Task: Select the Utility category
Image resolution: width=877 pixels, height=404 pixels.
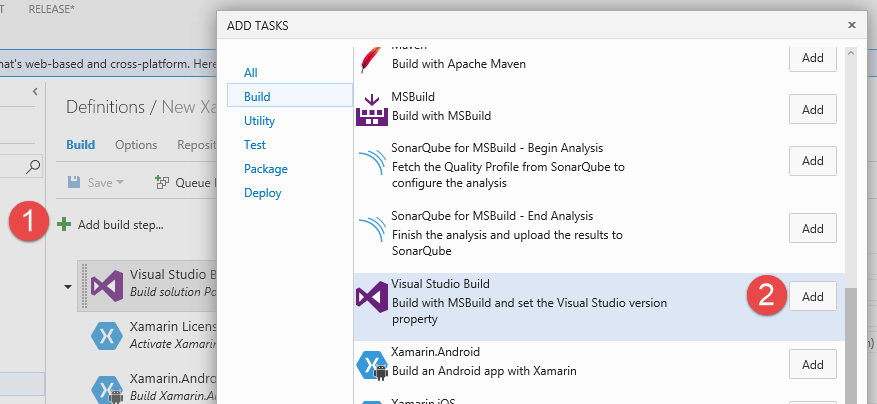Action: 260,121
